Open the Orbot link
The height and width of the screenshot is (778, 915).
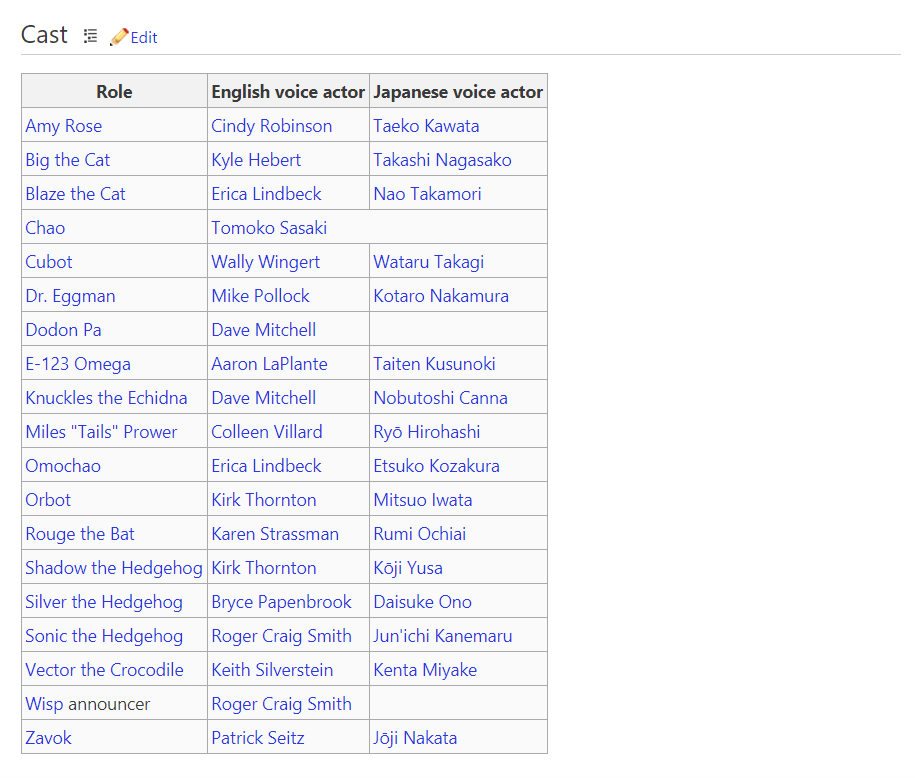pos(48,500)
